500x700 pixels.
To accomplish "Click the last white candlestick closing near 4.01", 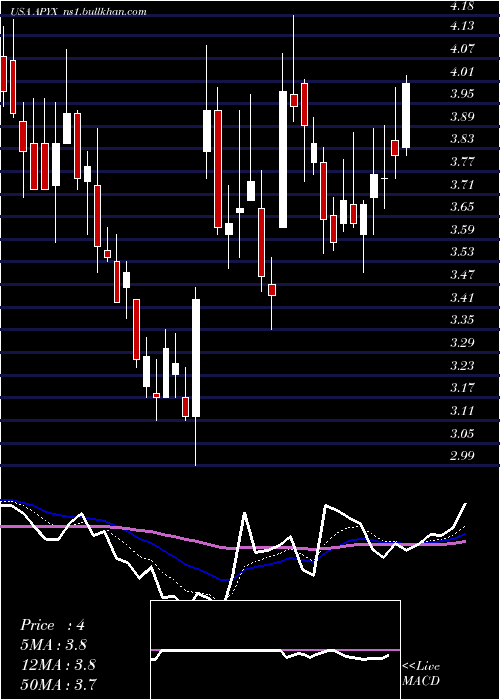I will (x=406, y=115).
